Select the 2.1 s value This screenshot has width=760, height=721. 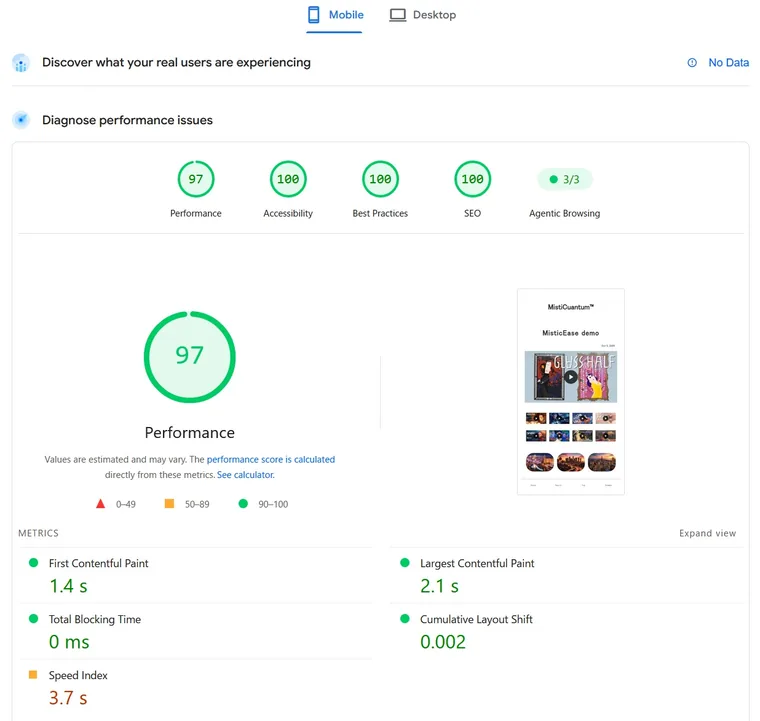click(x=439, y=586)
